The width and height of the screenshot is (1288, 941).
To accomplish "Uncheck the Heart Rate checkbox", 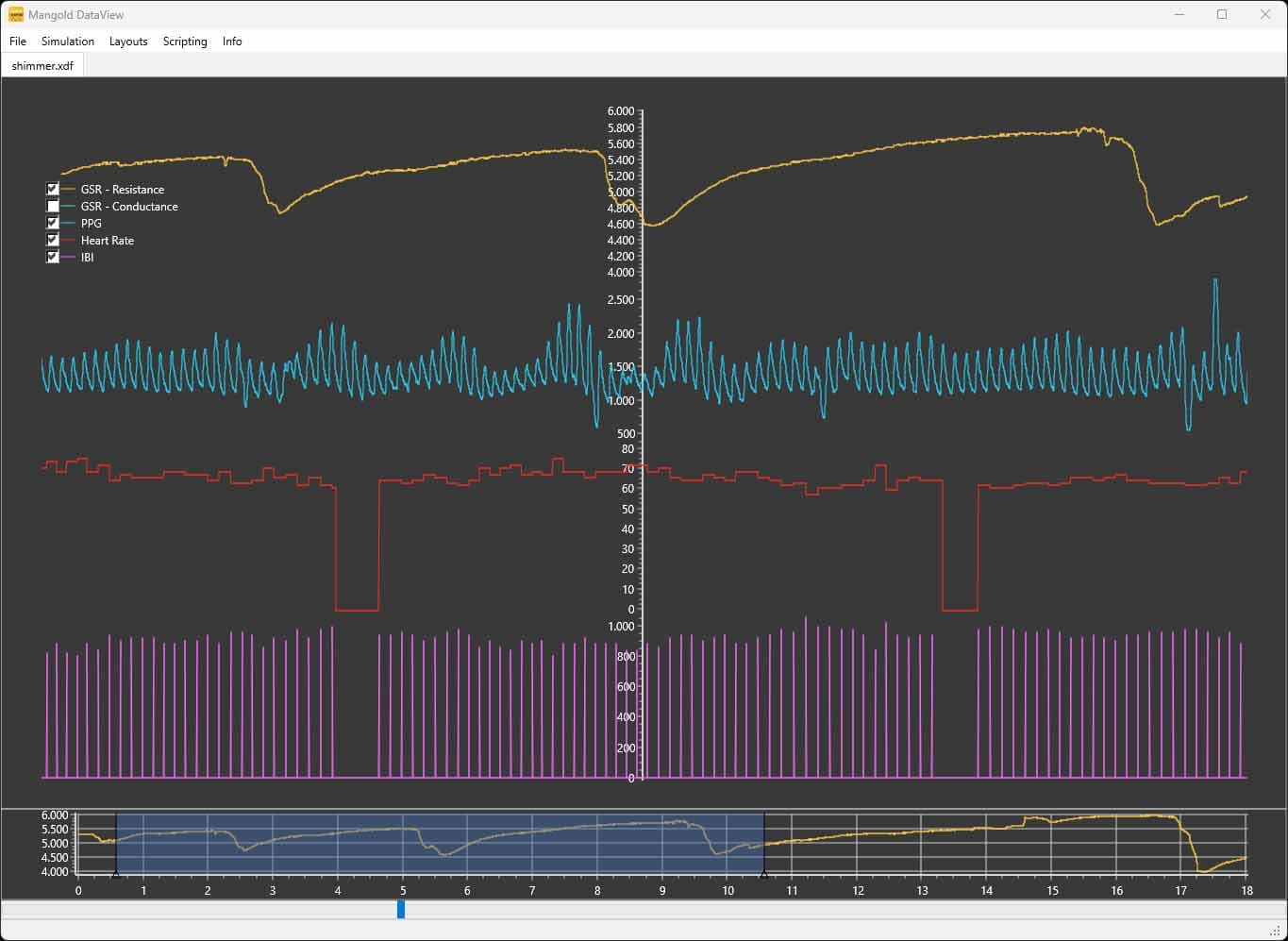I will [53, 241].
